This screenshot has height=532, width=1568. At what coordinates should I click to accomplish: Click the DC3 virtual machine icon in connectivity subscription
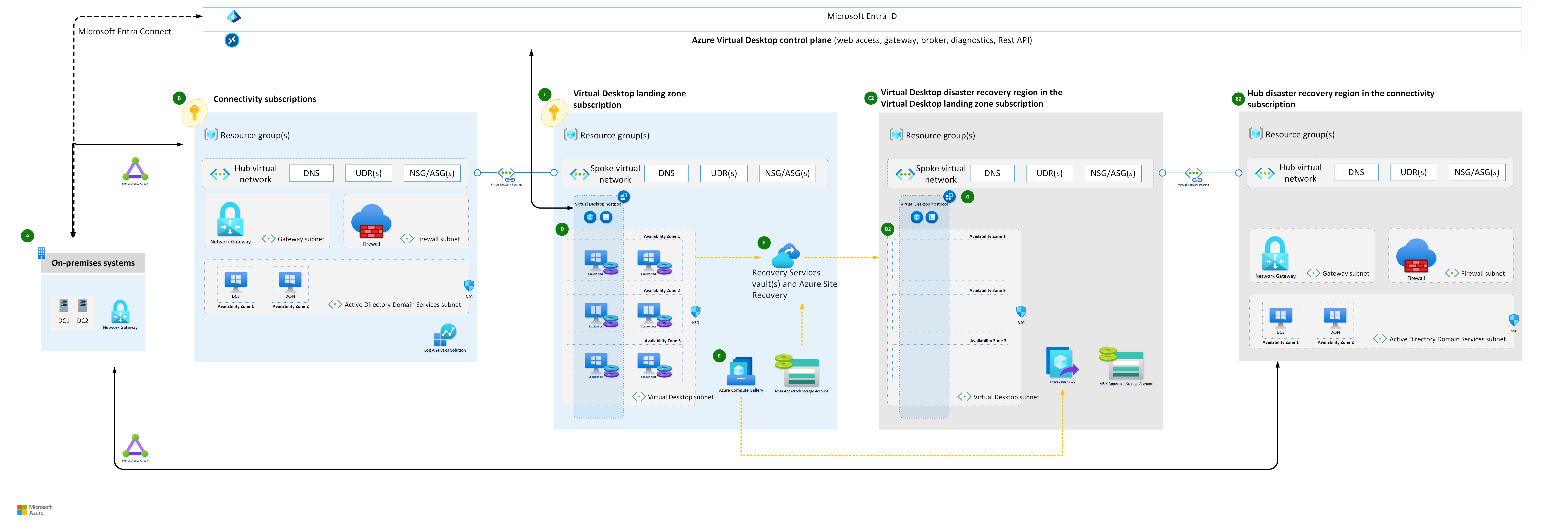236,281
